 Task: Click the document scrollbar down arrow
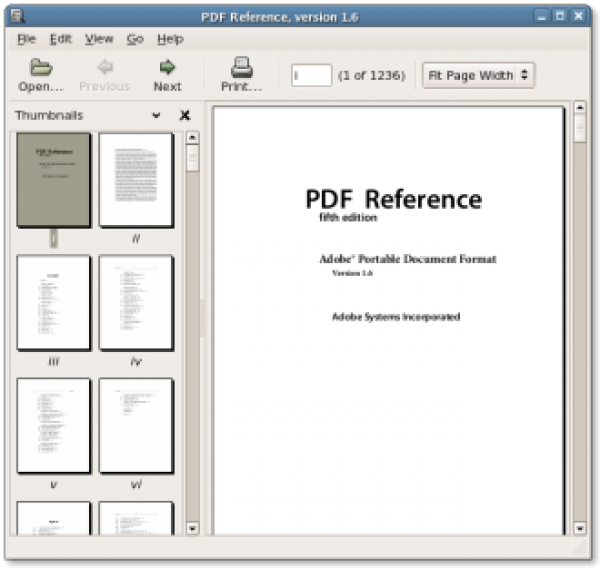click(x=580, y=528)
